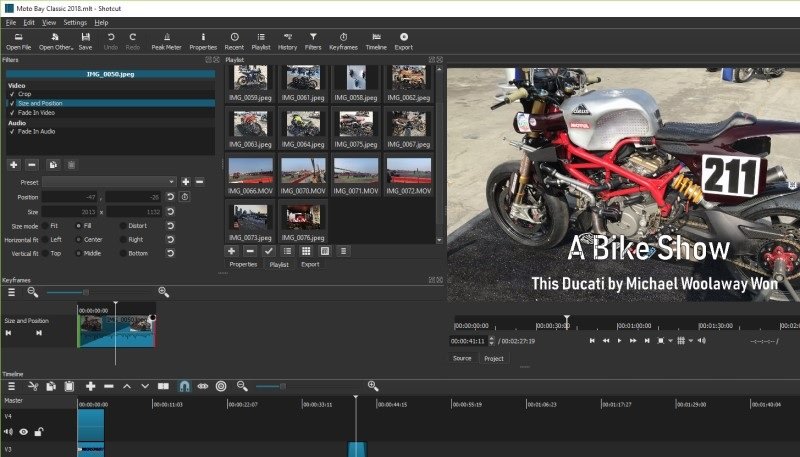Open the timeline hamburger menu
Image resolution: width=800 pixels, height=457 pixels.
coord(12,386)
